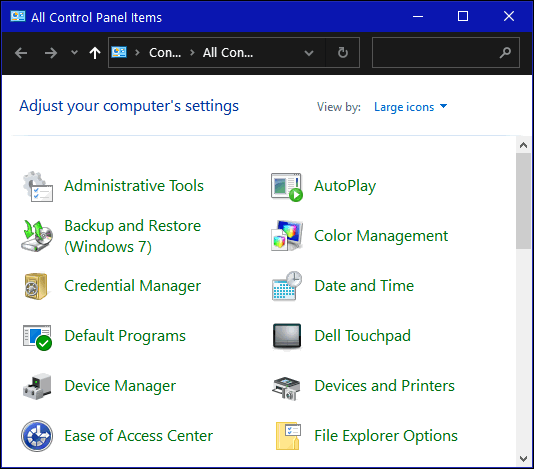Open the Devices and Printers link
The image size is (534, 469).
(x=384, y=386)
